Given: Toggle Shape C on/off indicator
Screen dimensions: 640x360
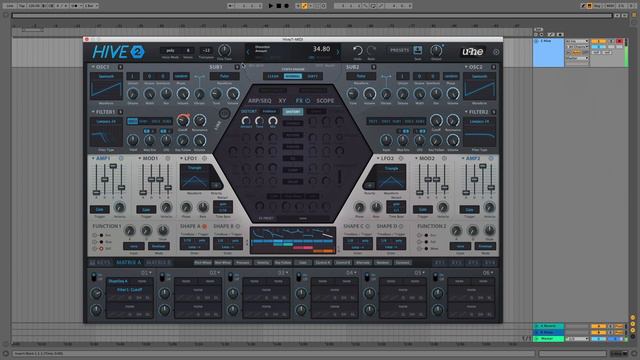Looking at the screenshot, I should tap(367, 226).
